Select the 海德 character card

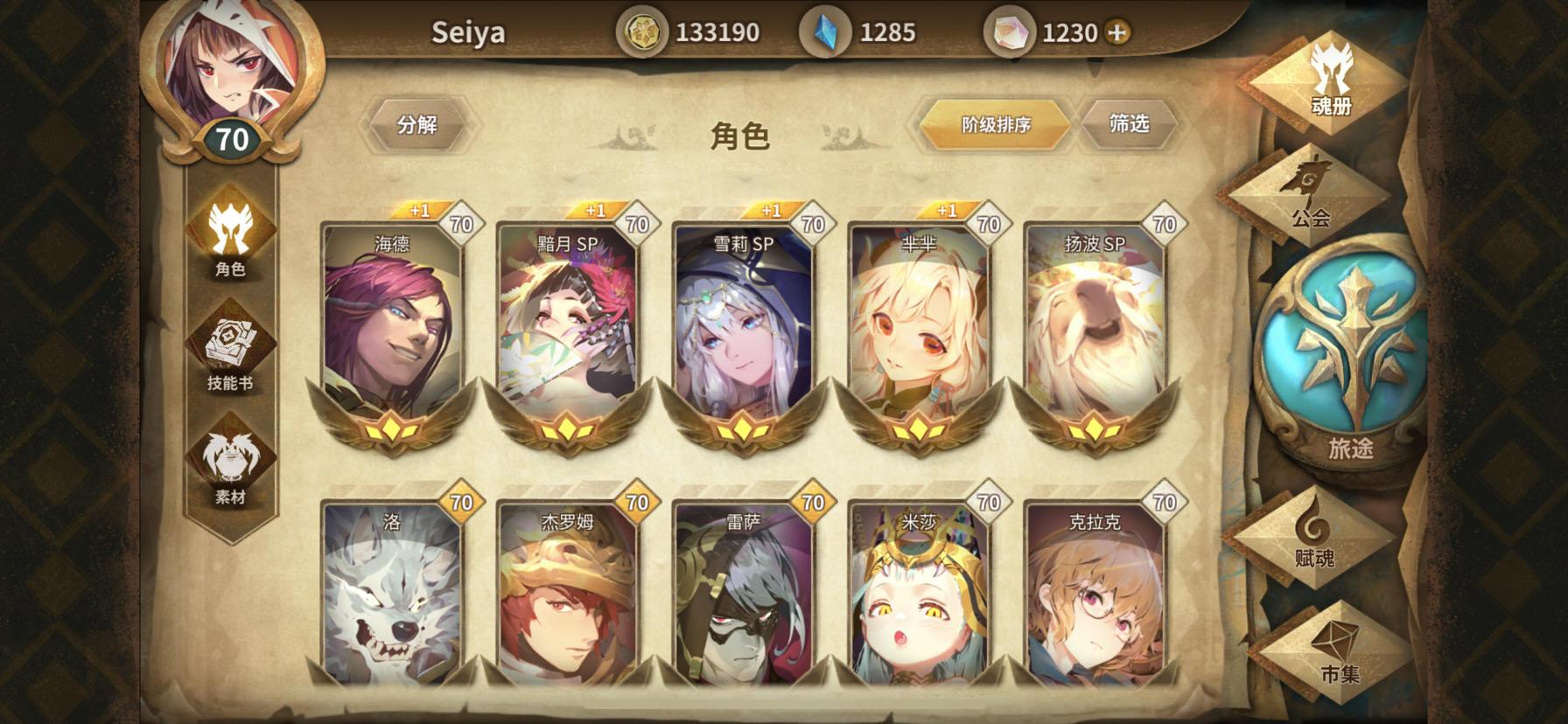click(392, 332)
